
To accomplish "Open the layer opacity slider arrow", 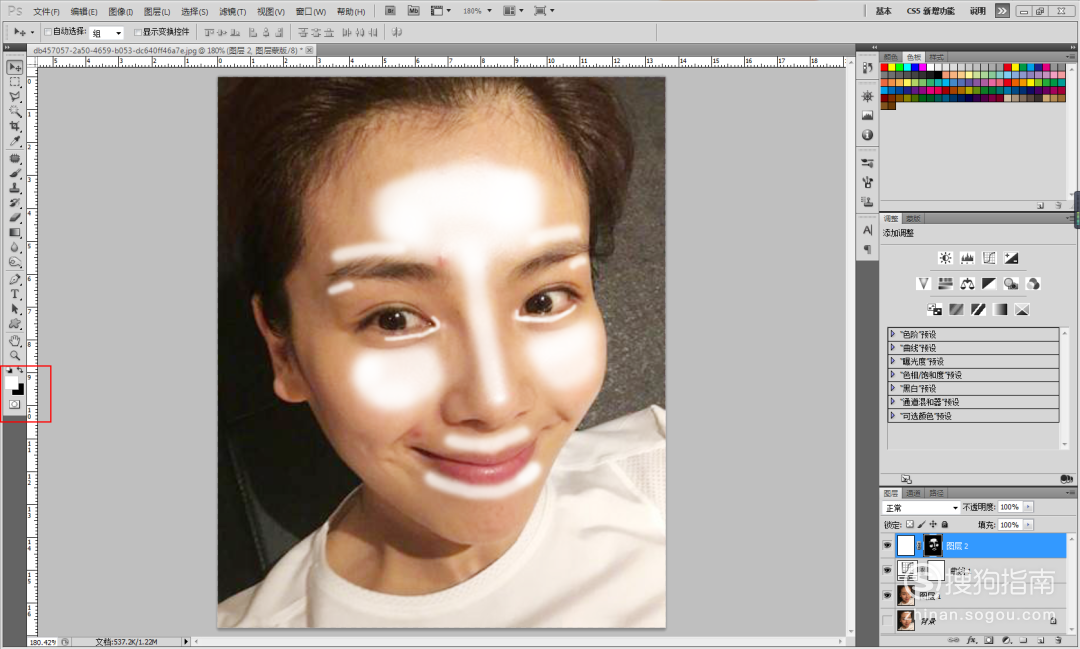I will pos(1028,508).
